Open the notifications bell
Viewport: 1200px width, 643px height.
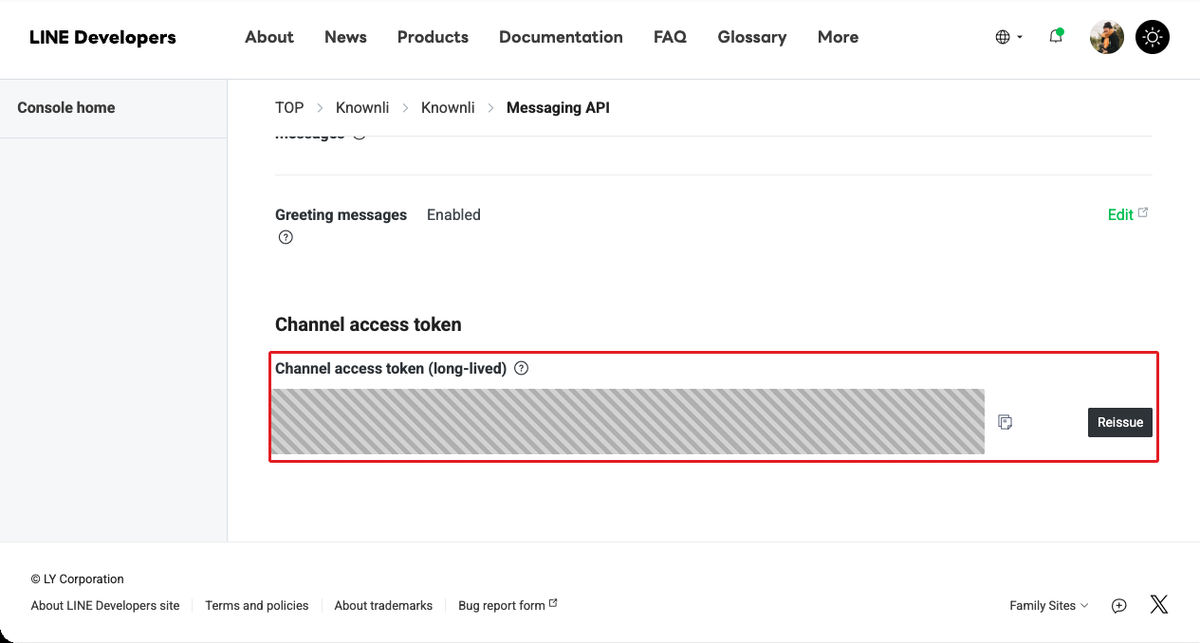coord(1056,37)
